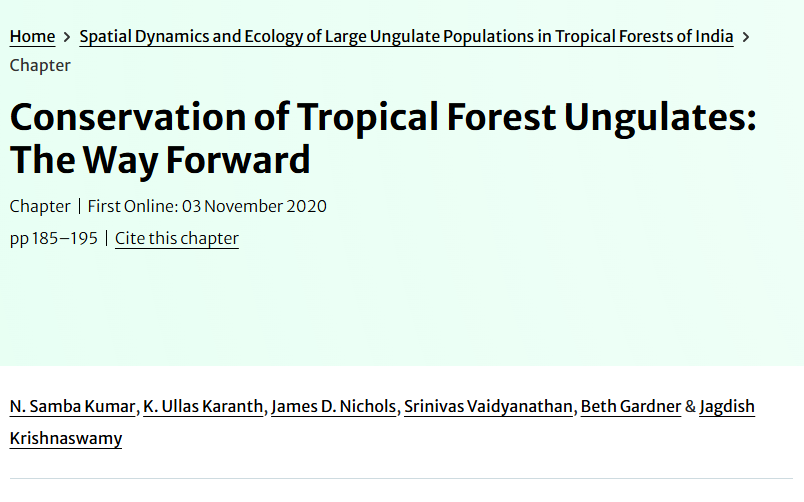Click the Krishnaswamy author surname link
The width and height of the screenshot is (804, 502).
(x=66, y=438)
